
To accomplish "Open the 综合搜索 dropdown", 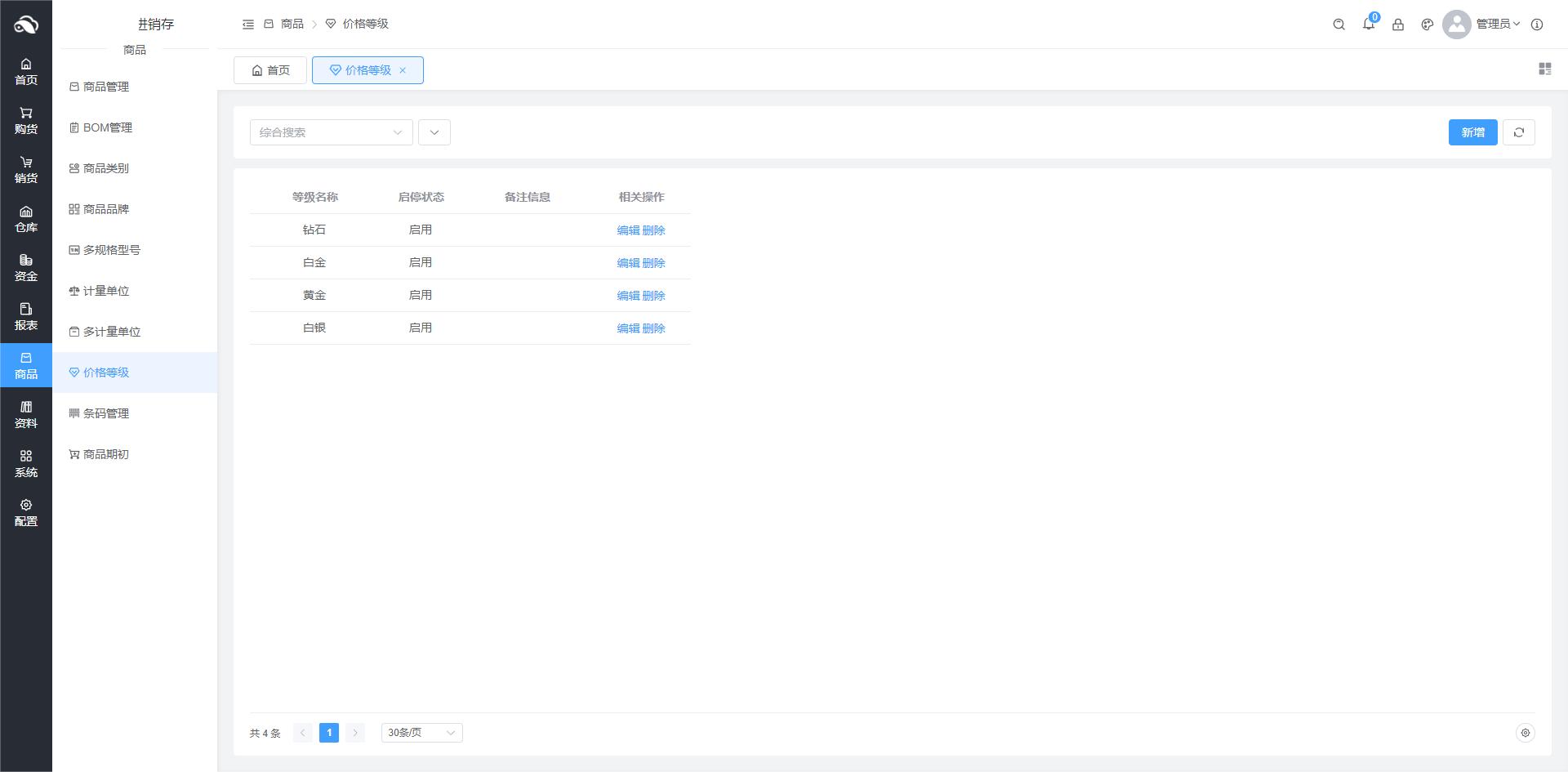I will point(331,132).
